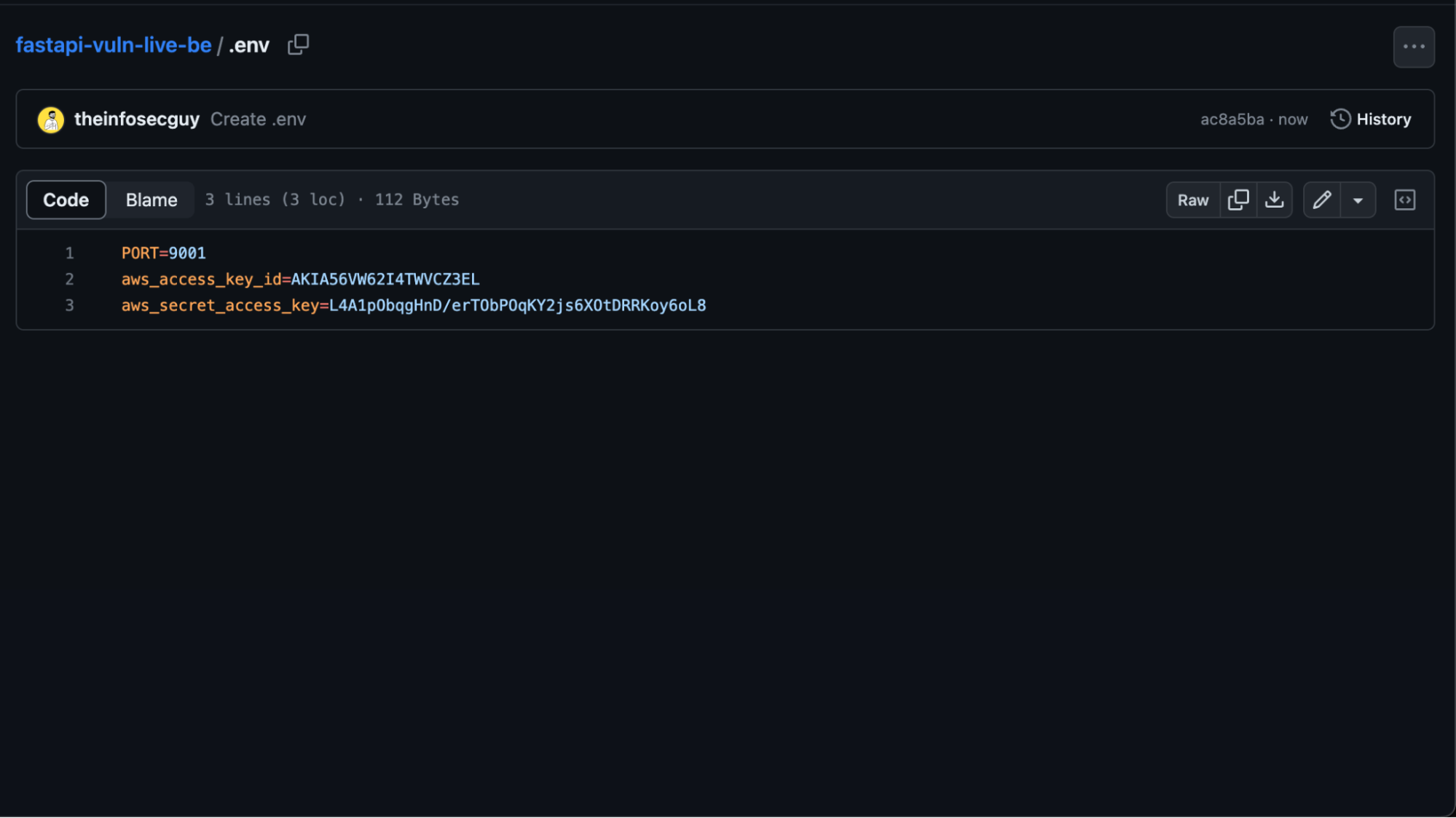Switch to the Code tab
This screenshot has width=1456, height=818.
pyautogui.click(x=65, y=199)
